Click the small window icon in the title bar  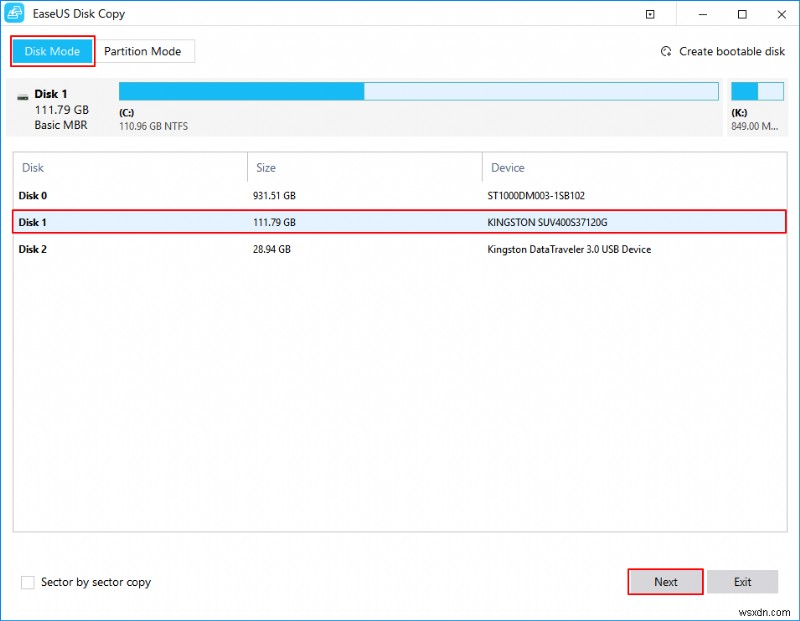648,13
